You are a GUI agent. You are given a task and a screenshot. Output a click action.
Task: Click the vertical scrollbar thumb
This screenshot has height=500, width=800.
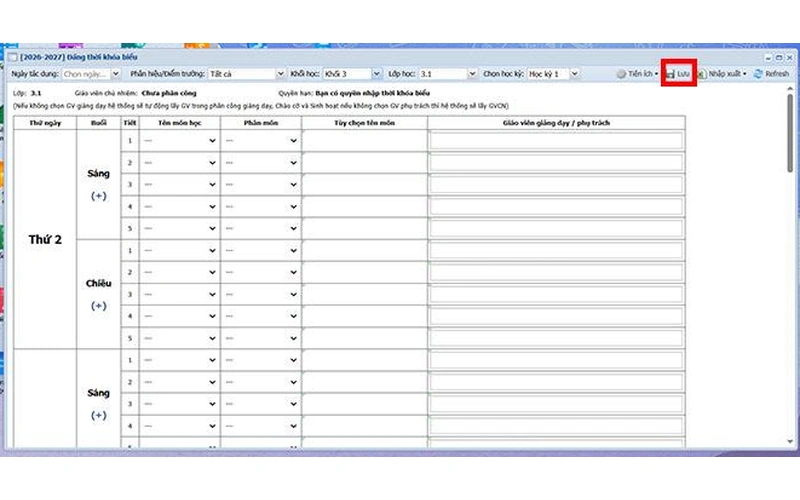(x=790, y=133)
